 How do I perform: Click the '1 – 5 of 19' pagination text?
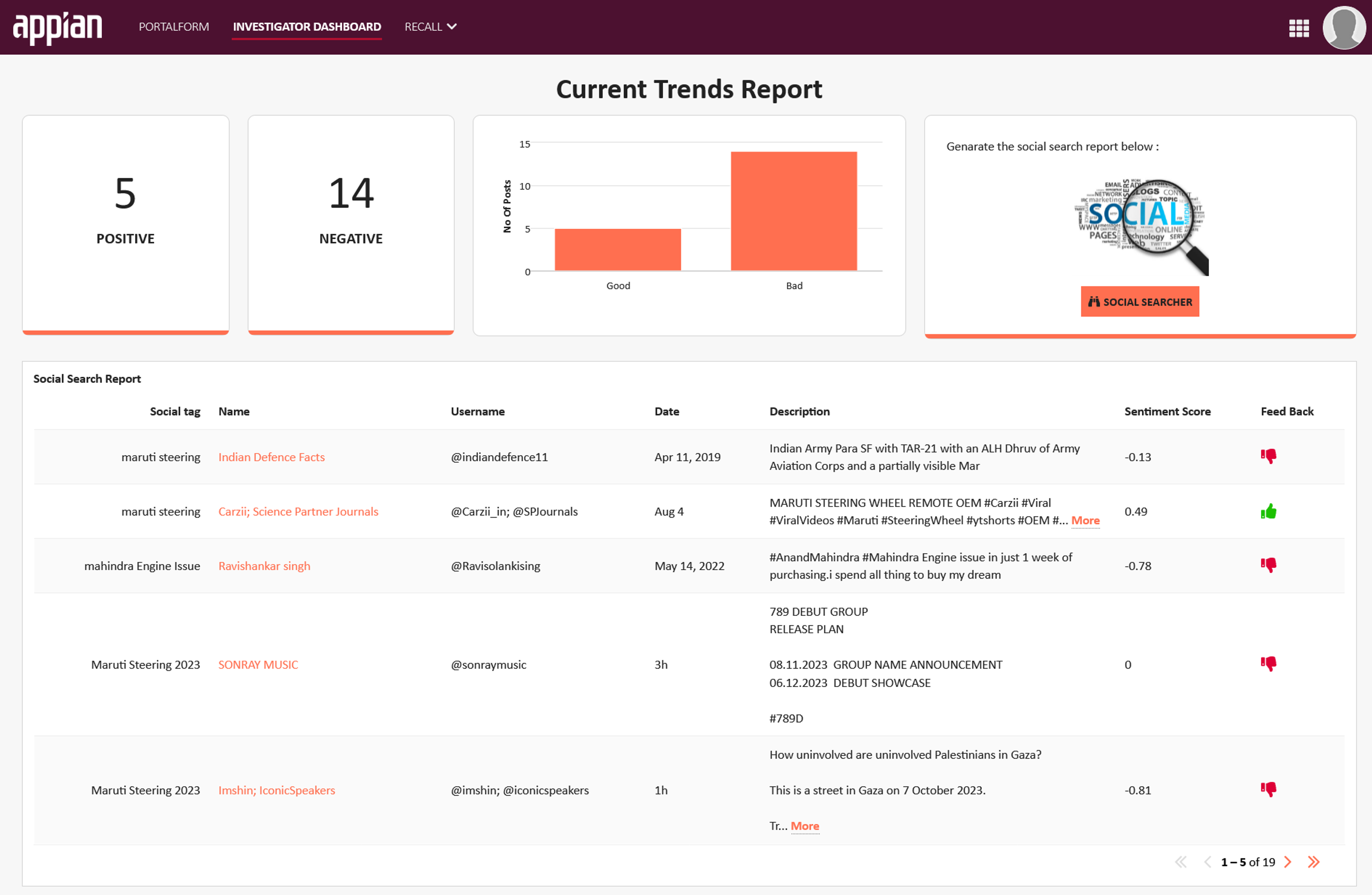click(1247, 861)
